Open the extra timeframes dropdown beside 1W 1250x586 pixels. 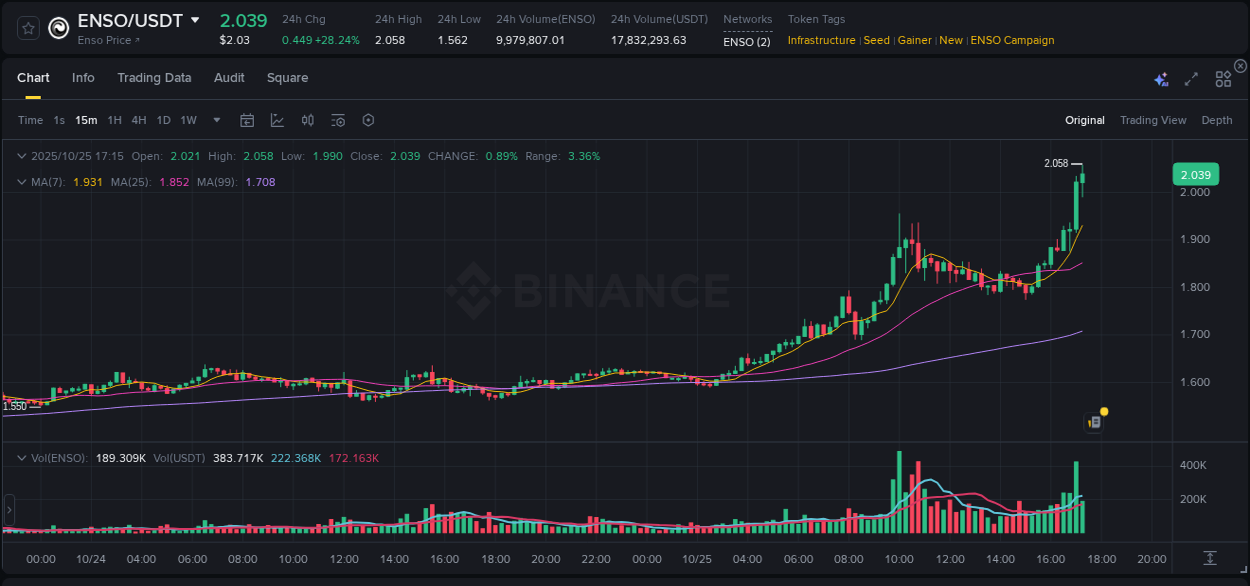click(x=215, y=119)
